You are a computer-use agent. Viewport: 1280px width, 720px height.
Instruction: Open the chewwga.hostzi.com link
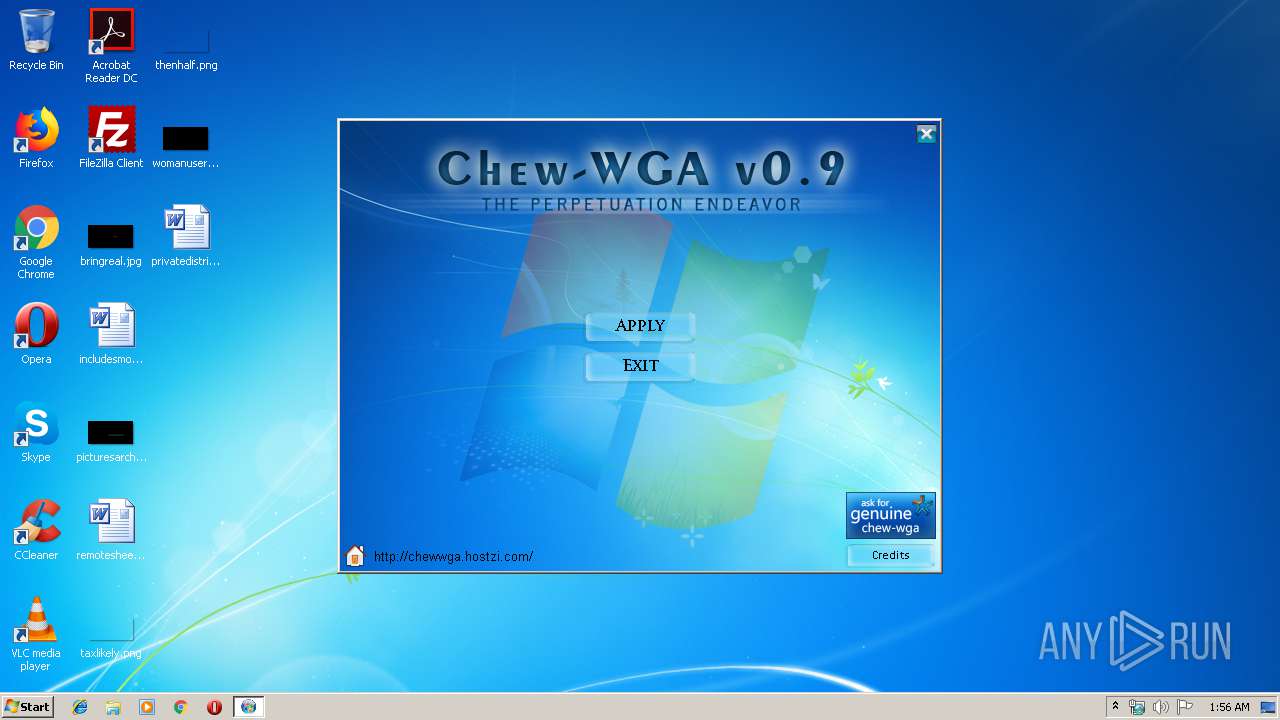click(x=453, y=557)
